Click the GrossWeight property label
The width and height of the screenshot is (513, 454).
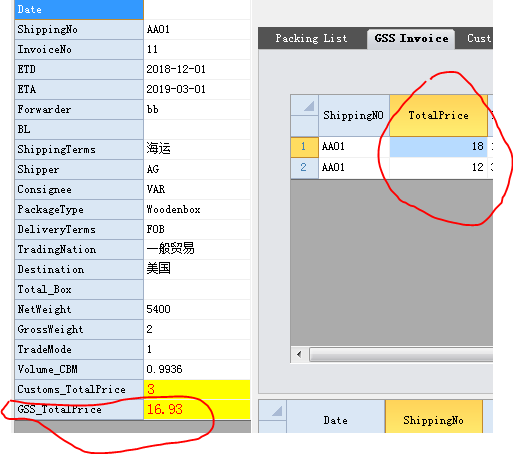79,329
